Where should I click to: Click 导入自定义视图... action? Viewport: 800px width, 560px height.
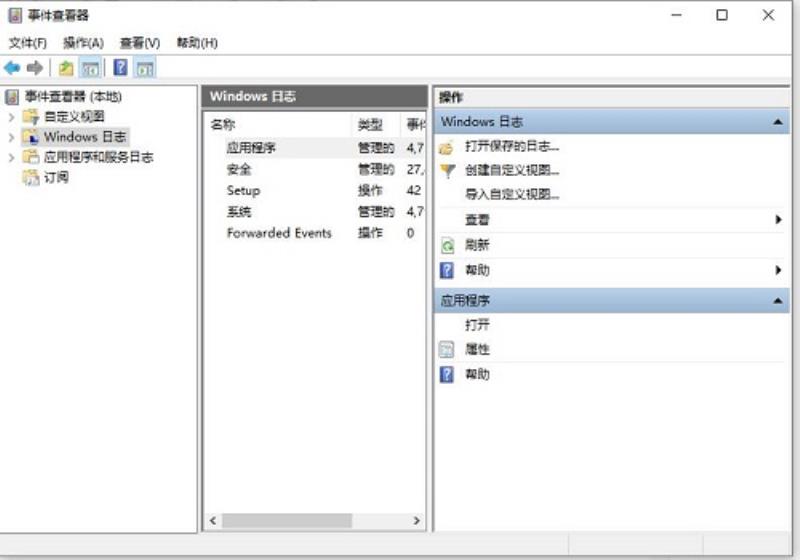[512, 194]
